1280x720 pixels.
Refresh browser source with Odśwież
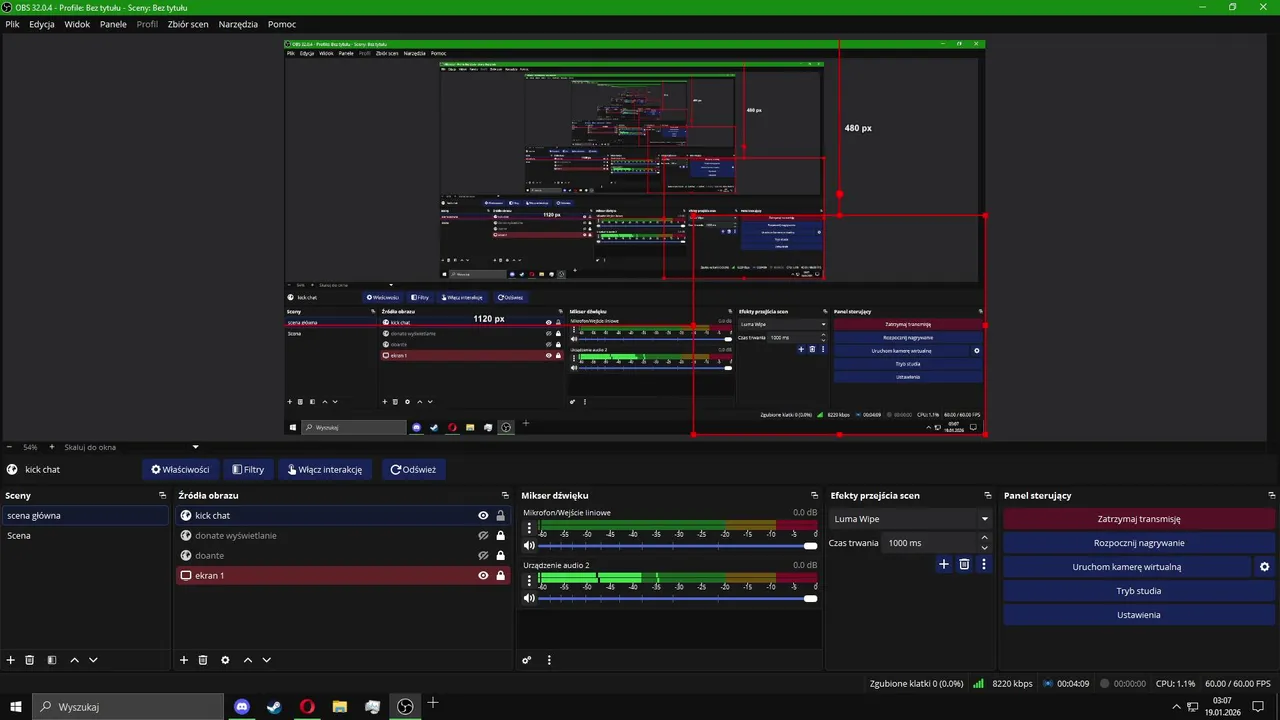click(x=413, y=469)
